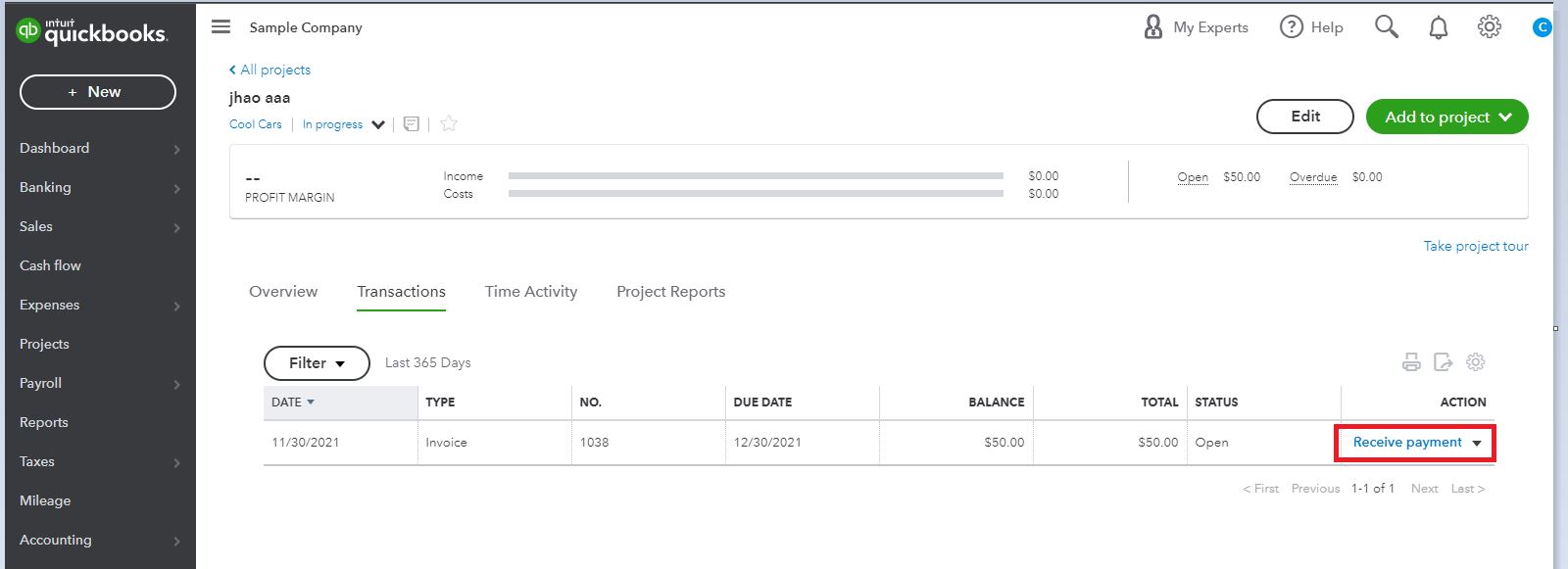Click the Sample Company name
This screenshot has height=569, width=1568.
(x=306, y=27)
